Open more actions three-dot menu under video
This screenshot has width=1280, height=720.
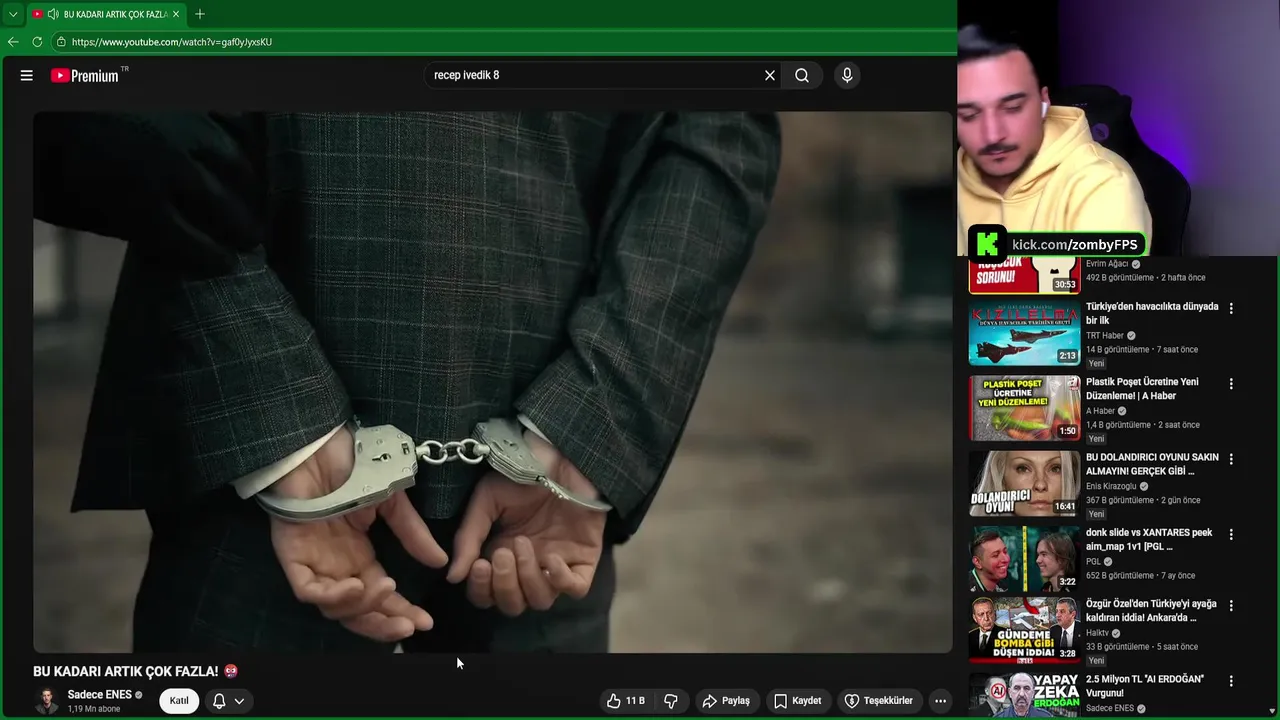click(940, 701)
